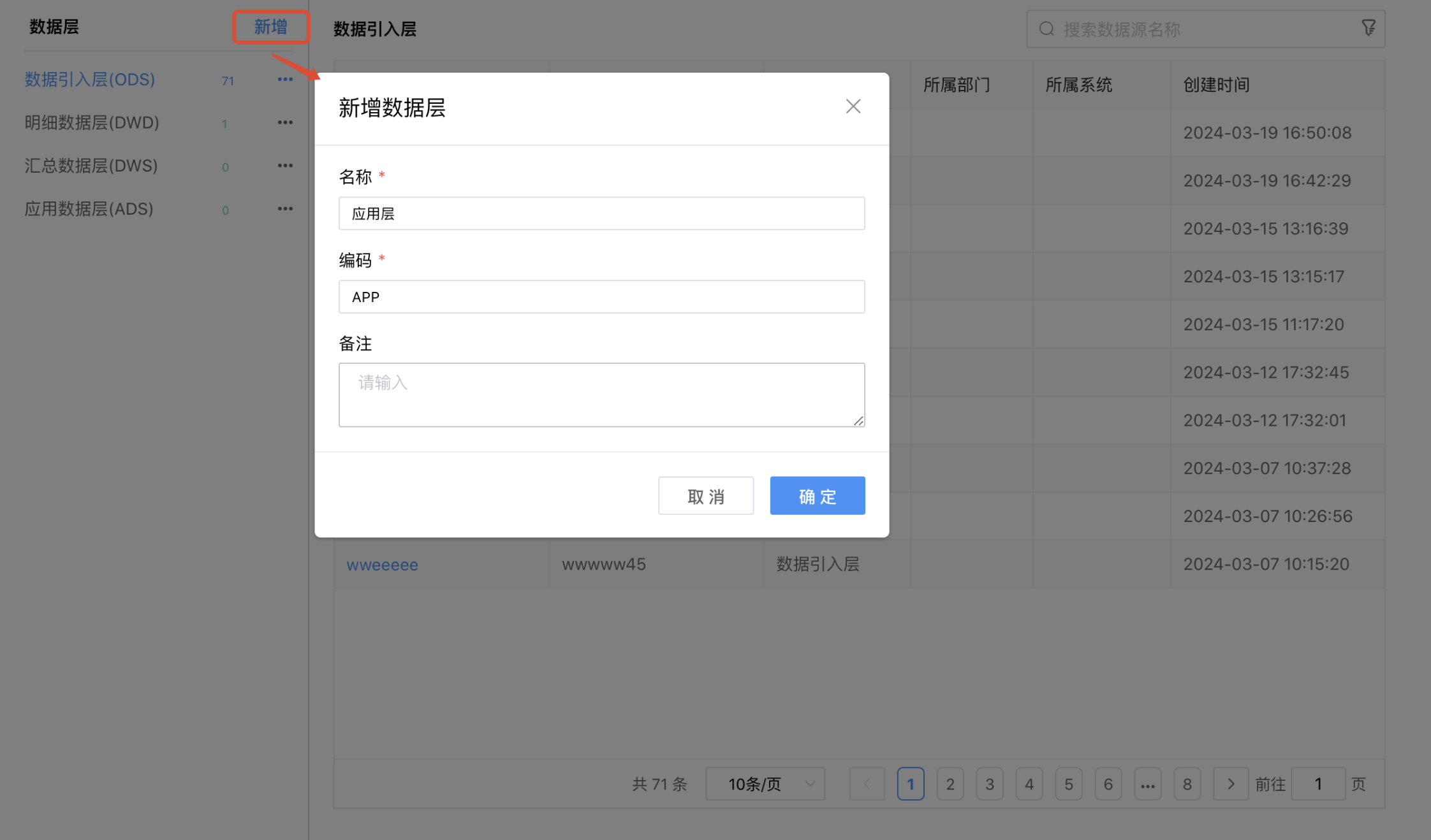Click the 名称 name input field
This screenshot has height=840, width=1431.
(601, 214)
